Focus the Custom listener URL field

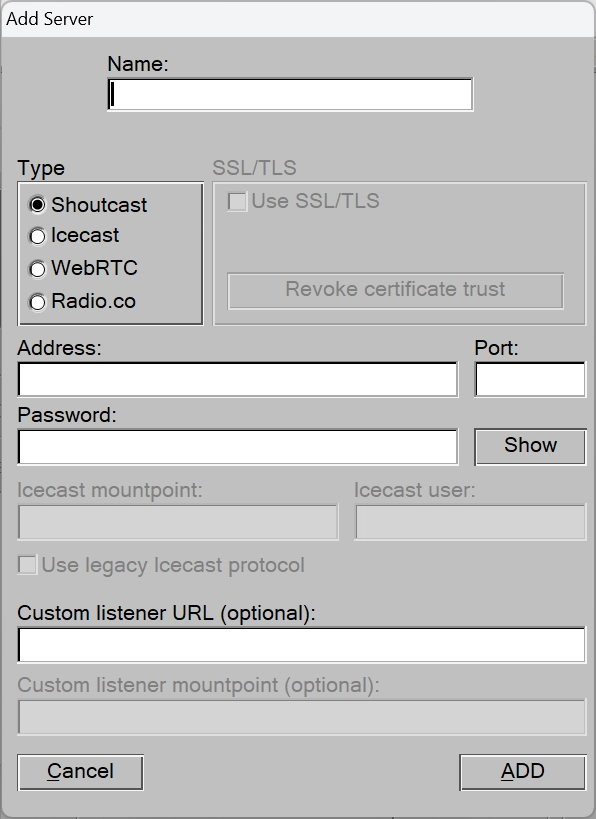301,645
